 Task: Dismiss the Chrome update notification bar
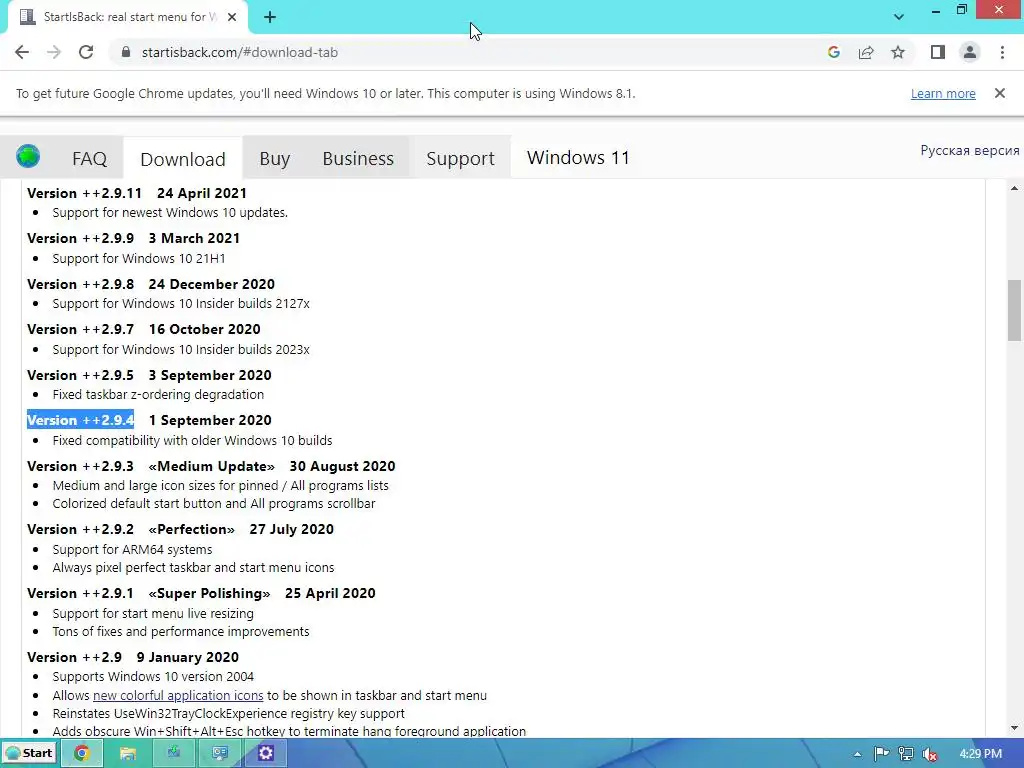(x=1000, y=93)
